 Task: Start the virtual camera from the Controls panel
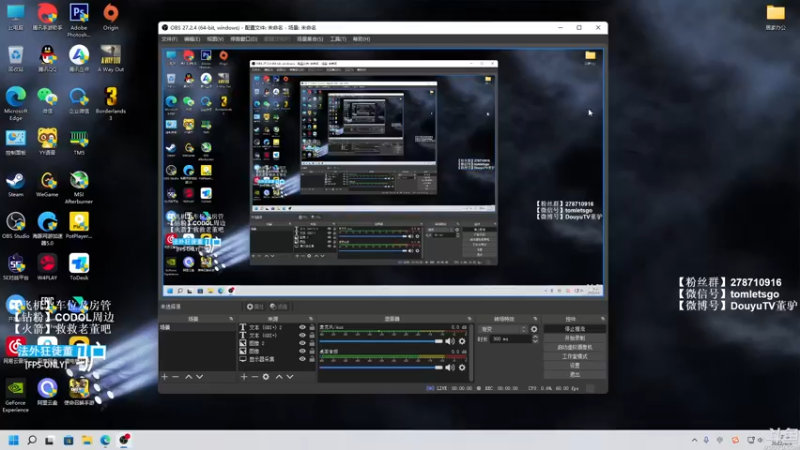(x=574, y=347)
